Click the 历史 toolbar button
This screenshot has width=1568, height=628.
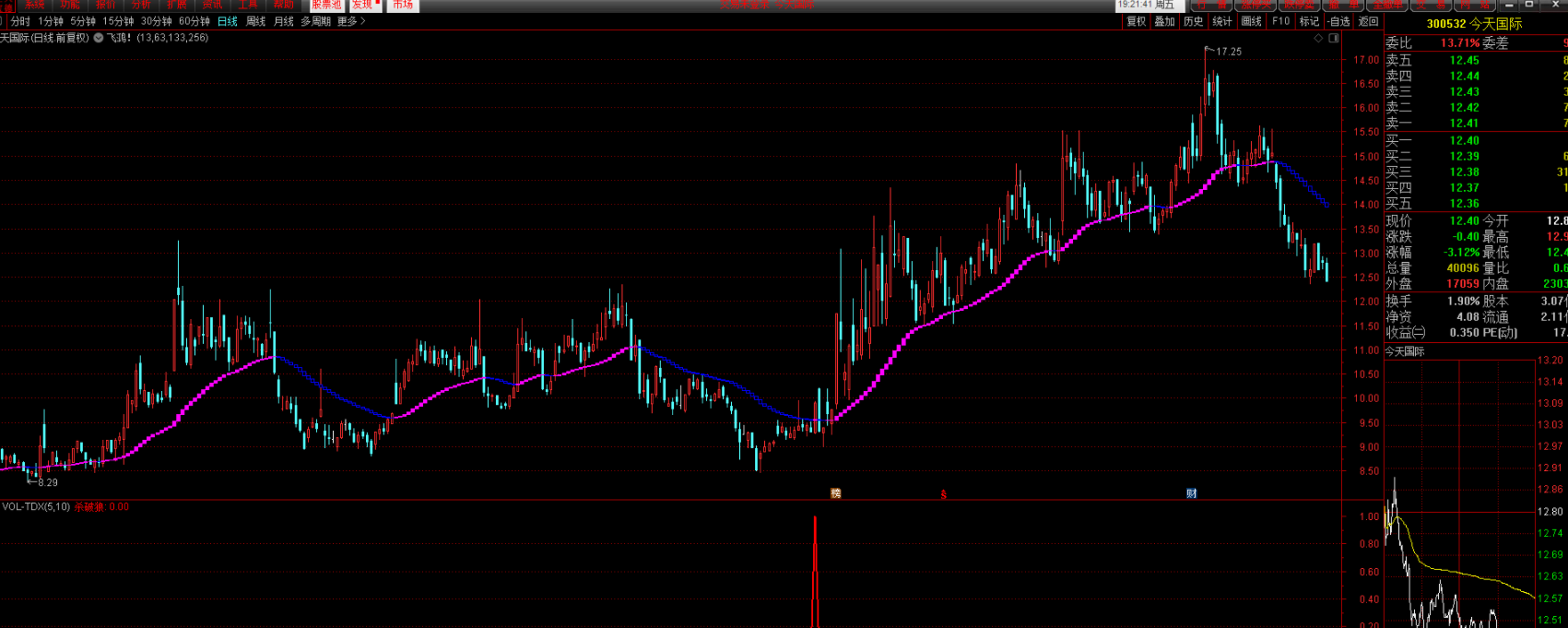coord(1194,21)
